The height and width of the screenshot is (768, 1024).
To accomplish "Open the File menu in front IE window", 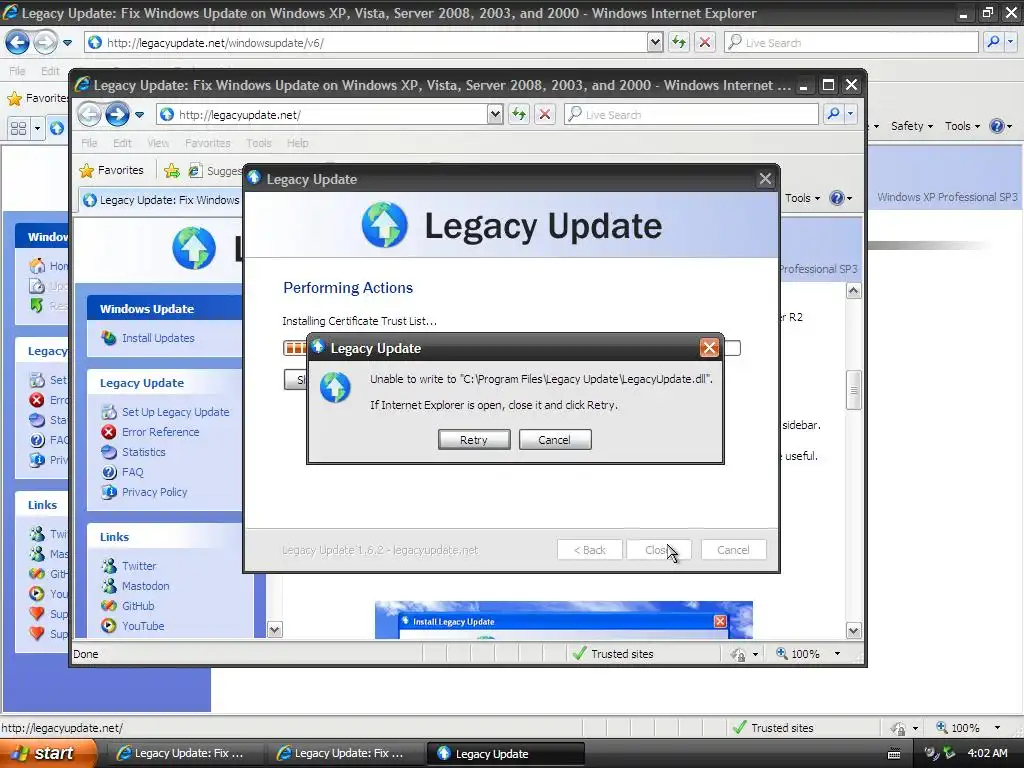I will 89,143.
